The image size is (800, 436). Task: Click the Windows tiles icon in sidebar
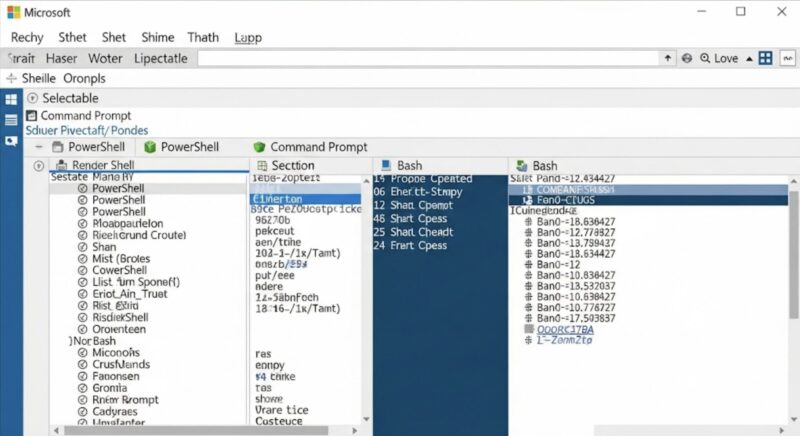coord(11,99)
